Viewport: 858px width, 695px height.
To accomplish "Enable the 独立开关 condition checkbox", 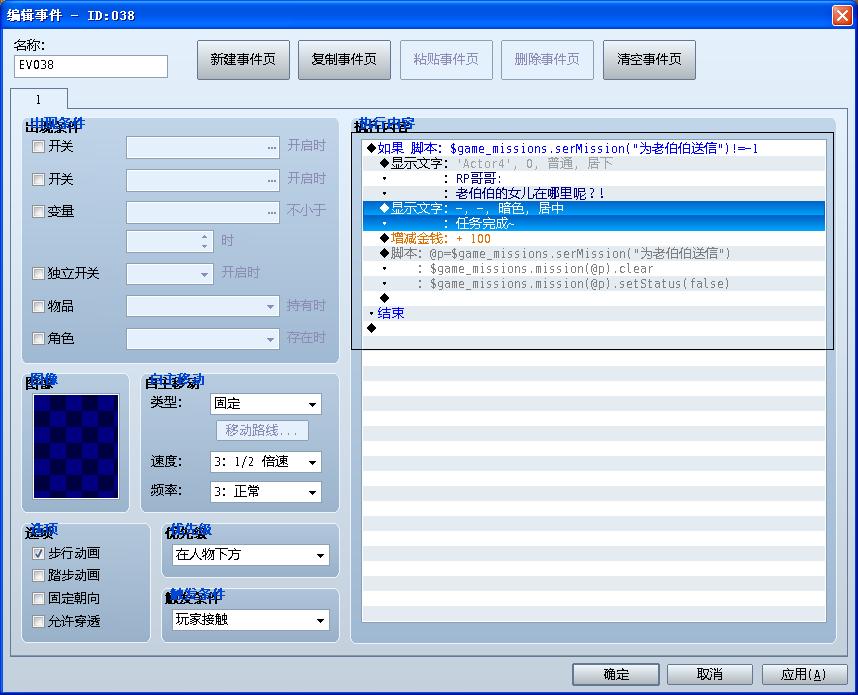I will tap(38, 274).
